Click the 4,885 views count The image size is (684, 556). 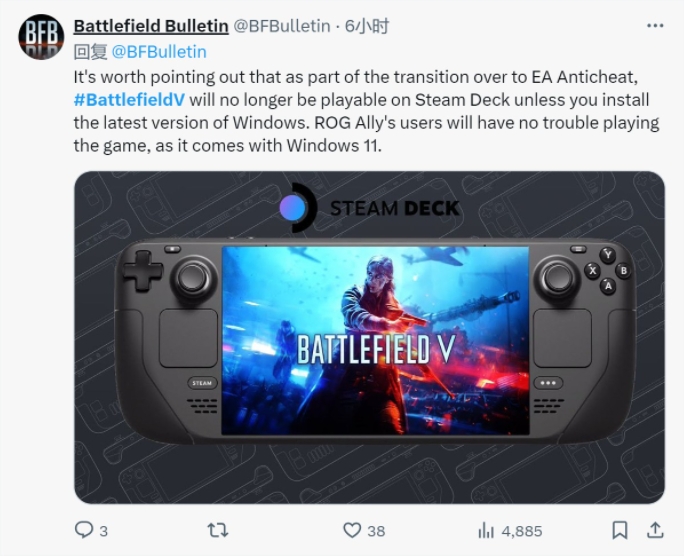click(x=522, y=531)
